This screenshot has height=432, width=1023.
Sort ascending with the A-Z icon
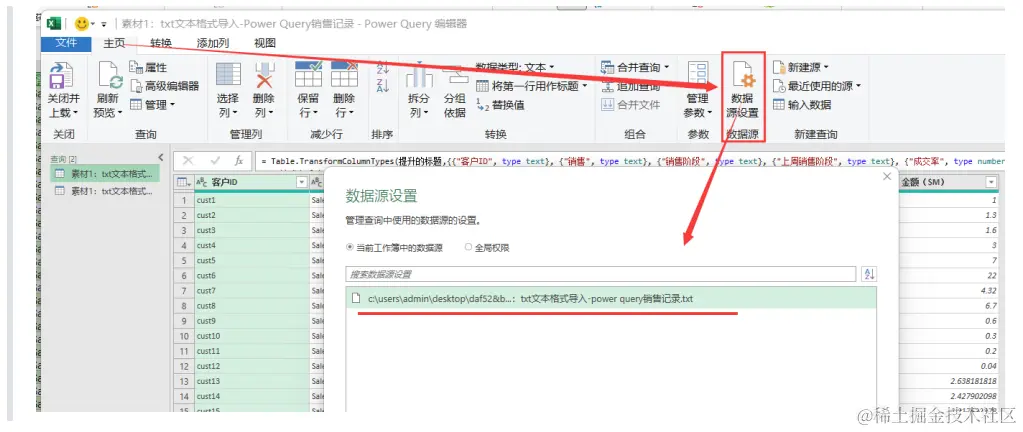(382, 67)
